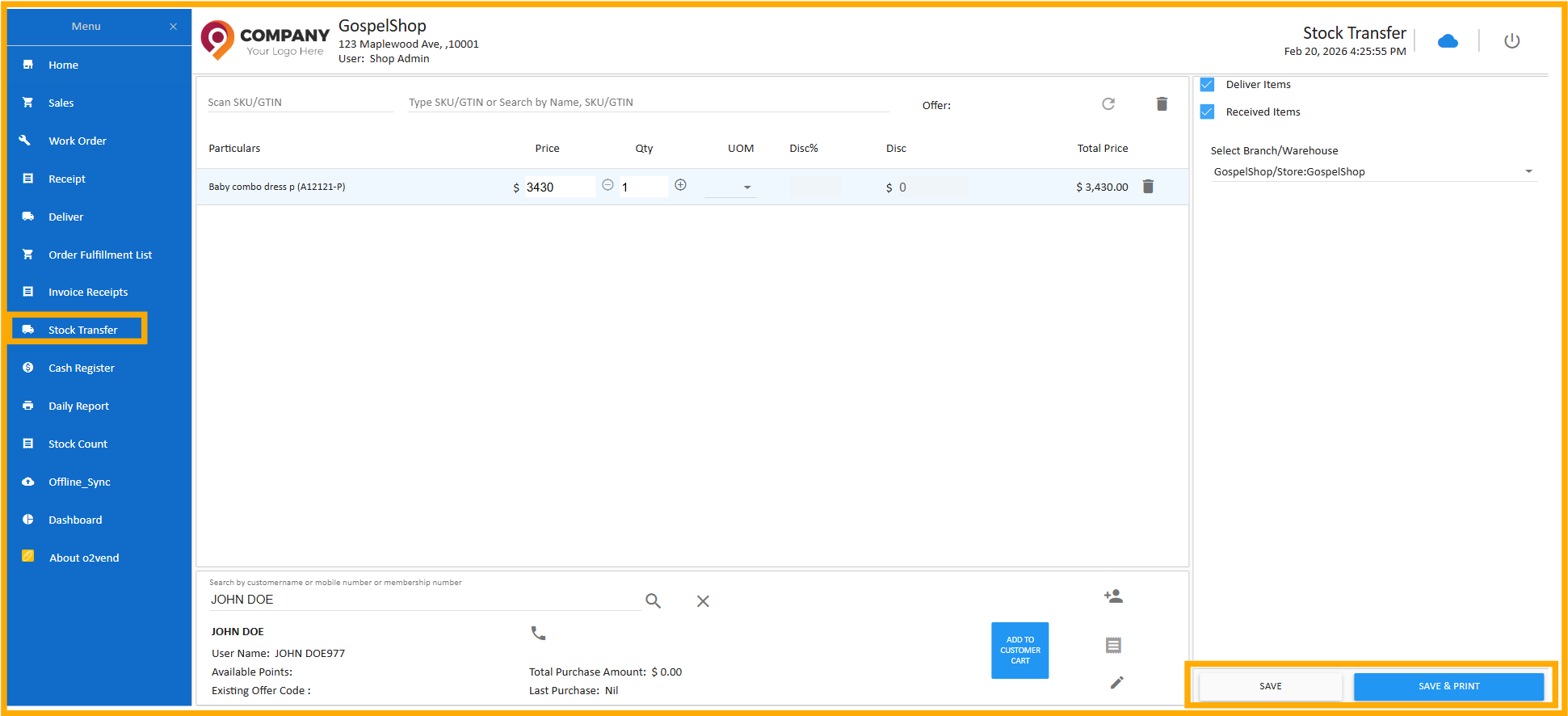
Task: Click the Disc% input field
Action: tap(814, 187)
